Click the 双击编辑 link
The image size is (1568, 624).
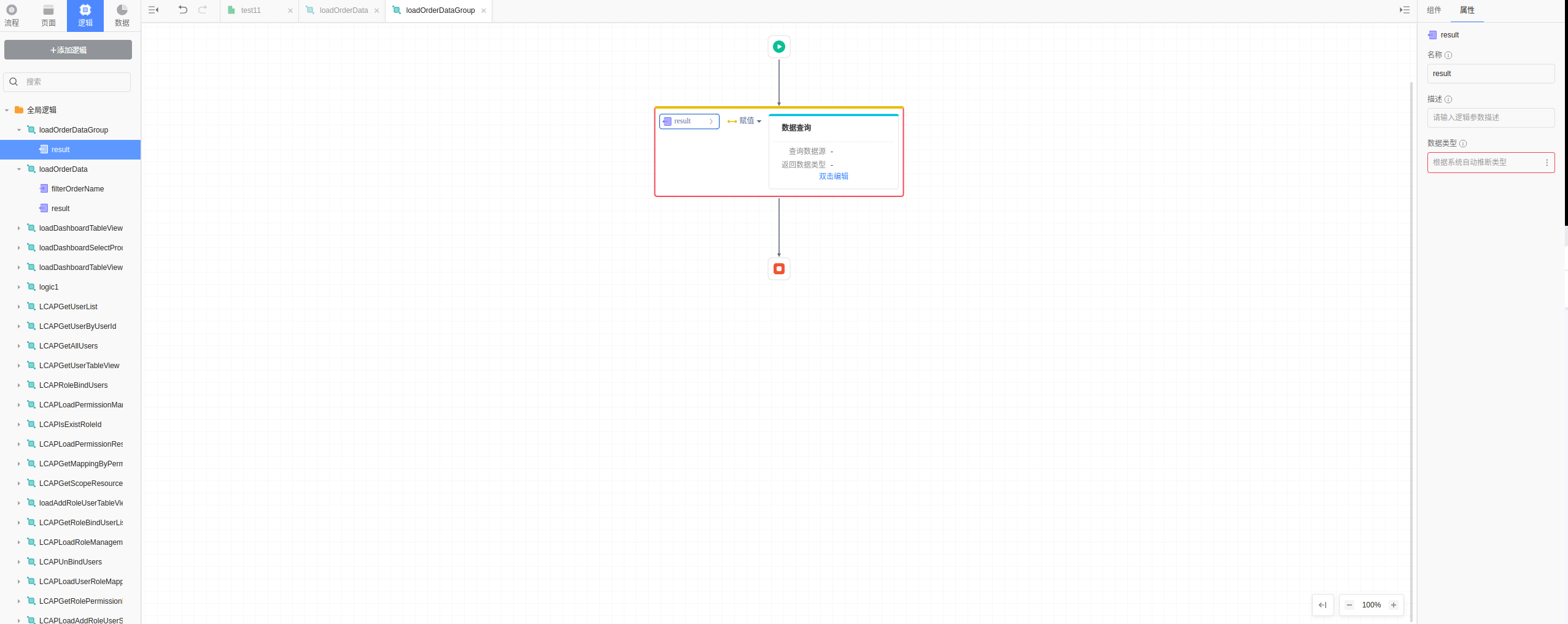(x=833, y=177)
